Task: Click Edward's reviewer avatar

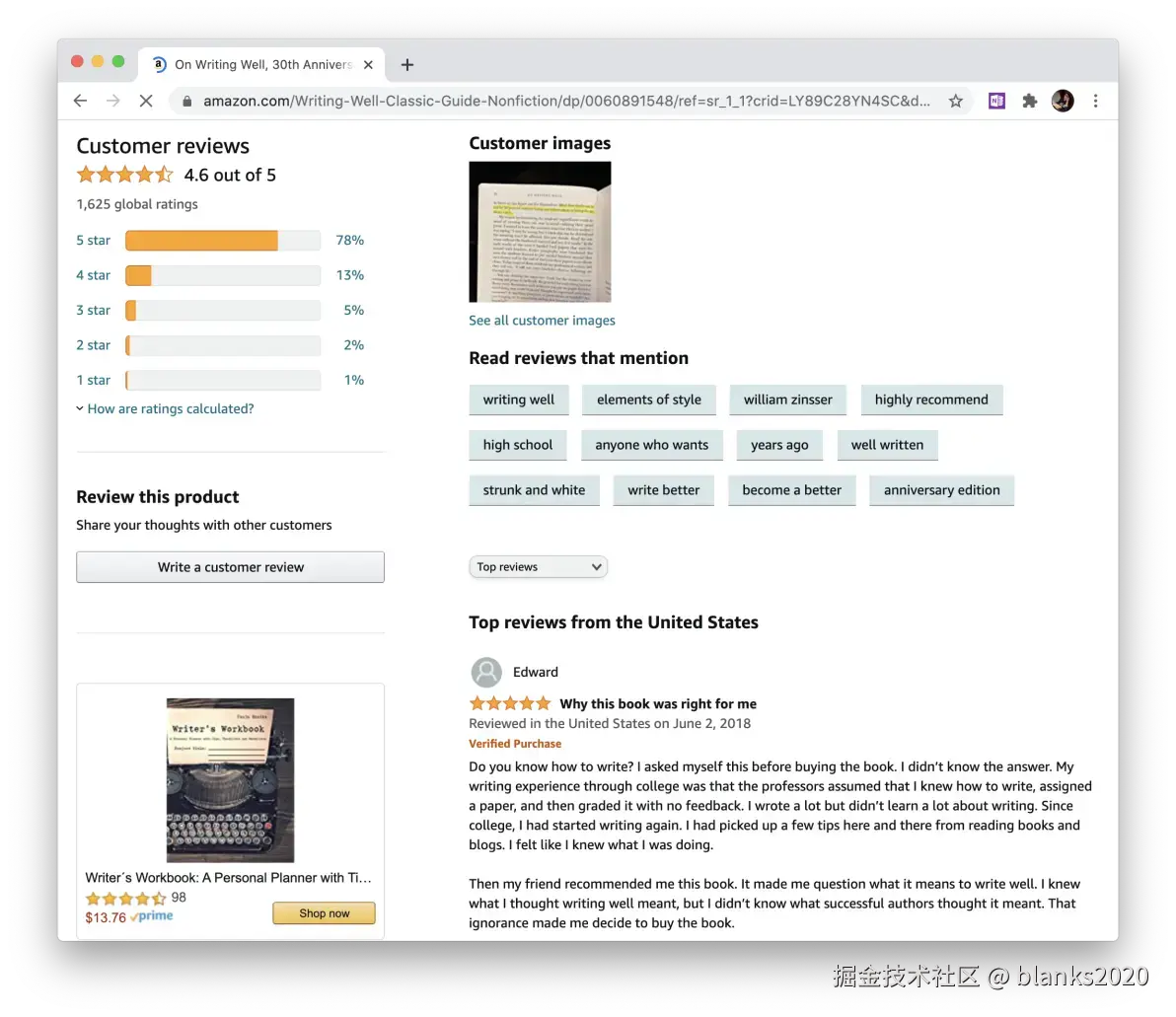Action: (486, 672)
